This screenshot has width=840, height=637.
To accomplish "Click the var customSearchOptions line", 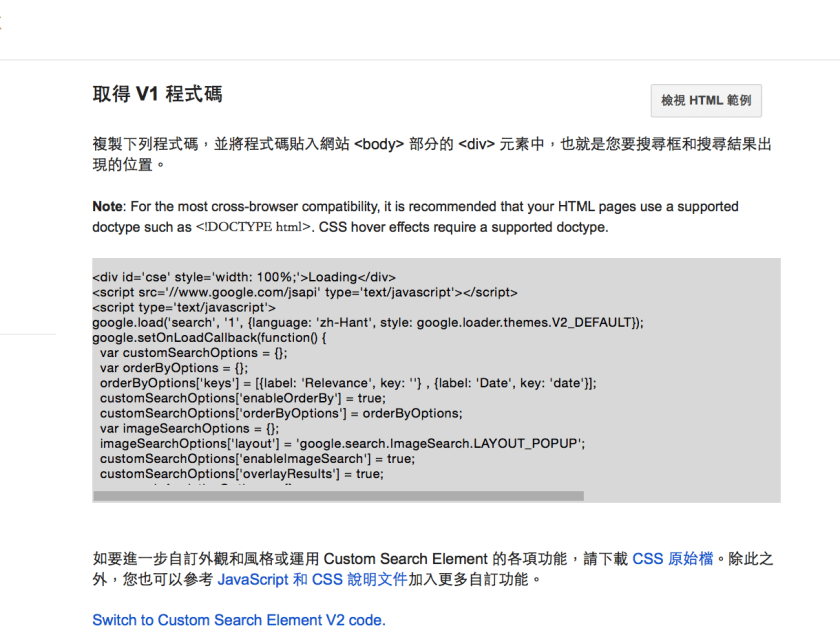I will tap(193, 353).
